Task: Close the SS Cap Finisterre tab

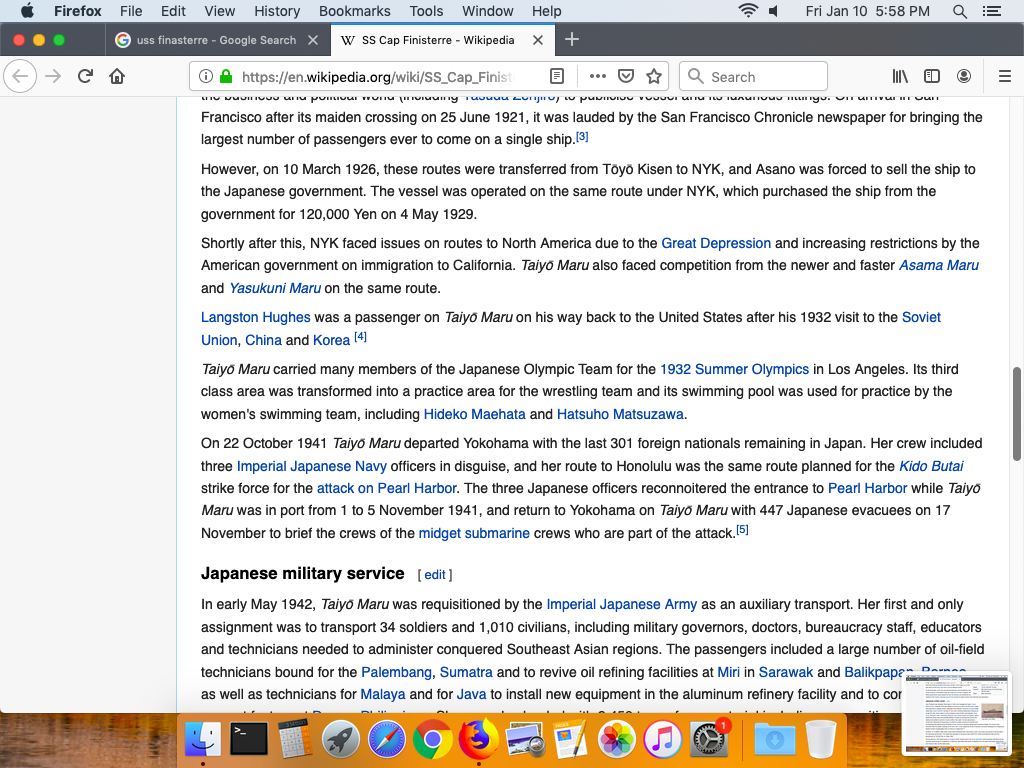Action: (x=537, y=40)
